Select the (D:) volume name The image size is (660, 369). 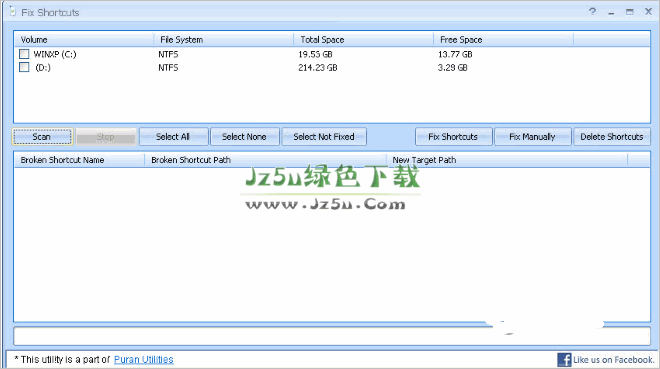click(43, 67)
